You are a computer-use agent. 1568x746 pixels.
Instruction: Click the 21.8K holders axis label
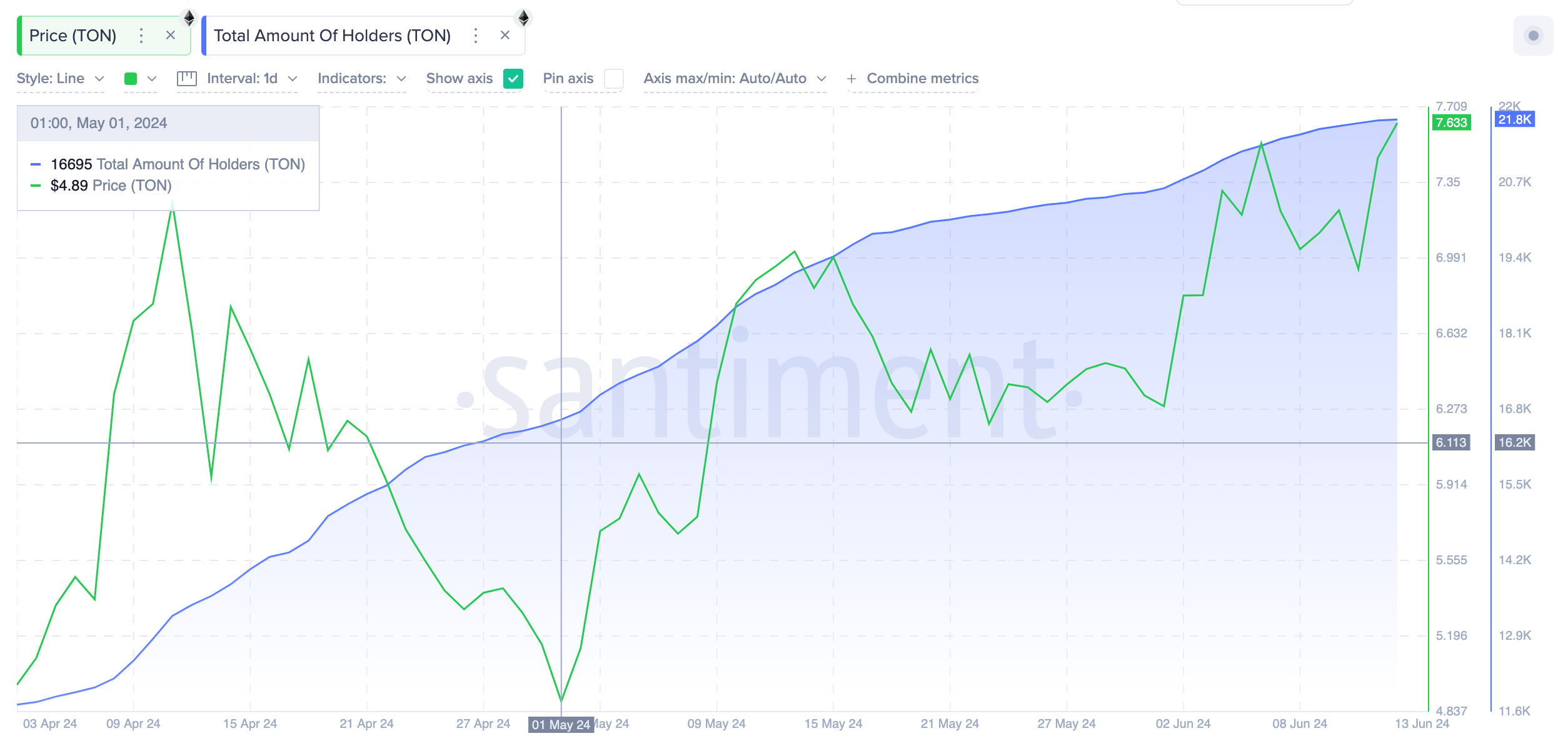click(x=1514, y=119)
